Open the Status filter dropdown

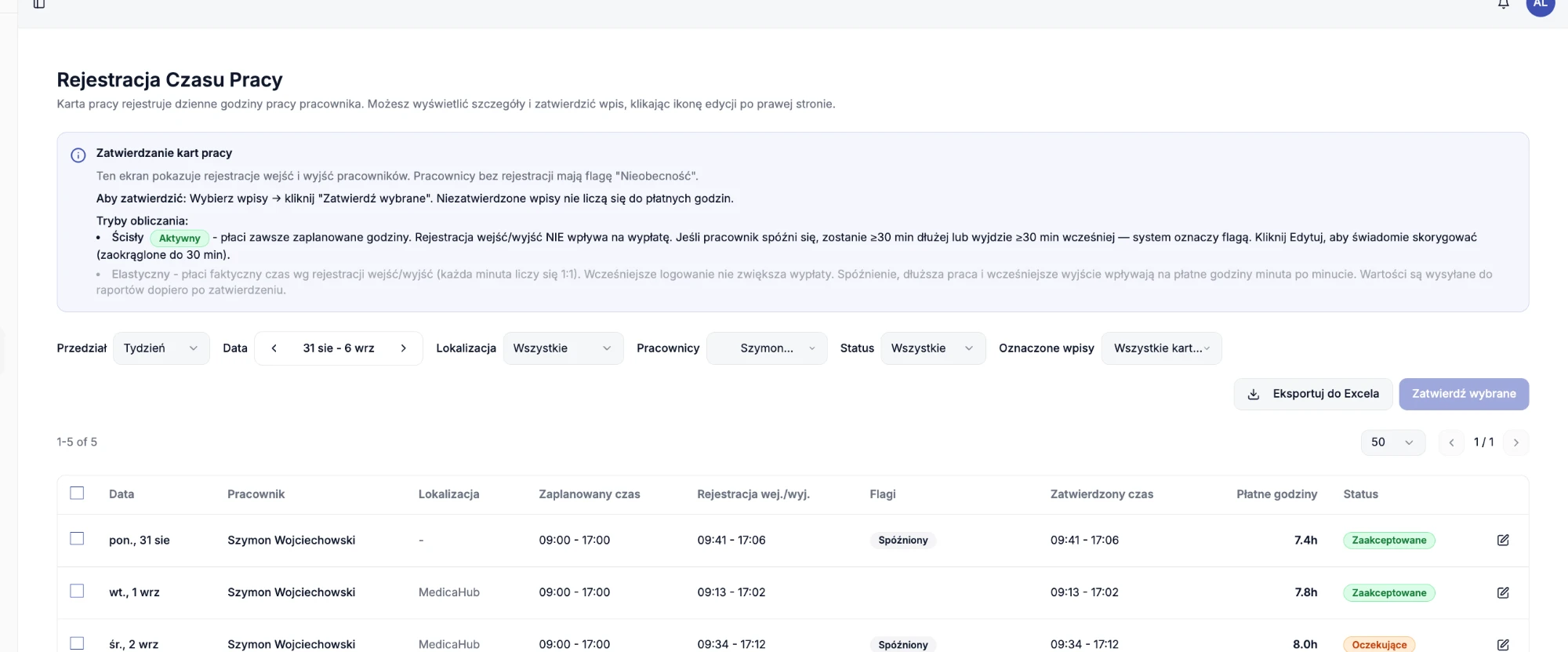coord(933,348)
